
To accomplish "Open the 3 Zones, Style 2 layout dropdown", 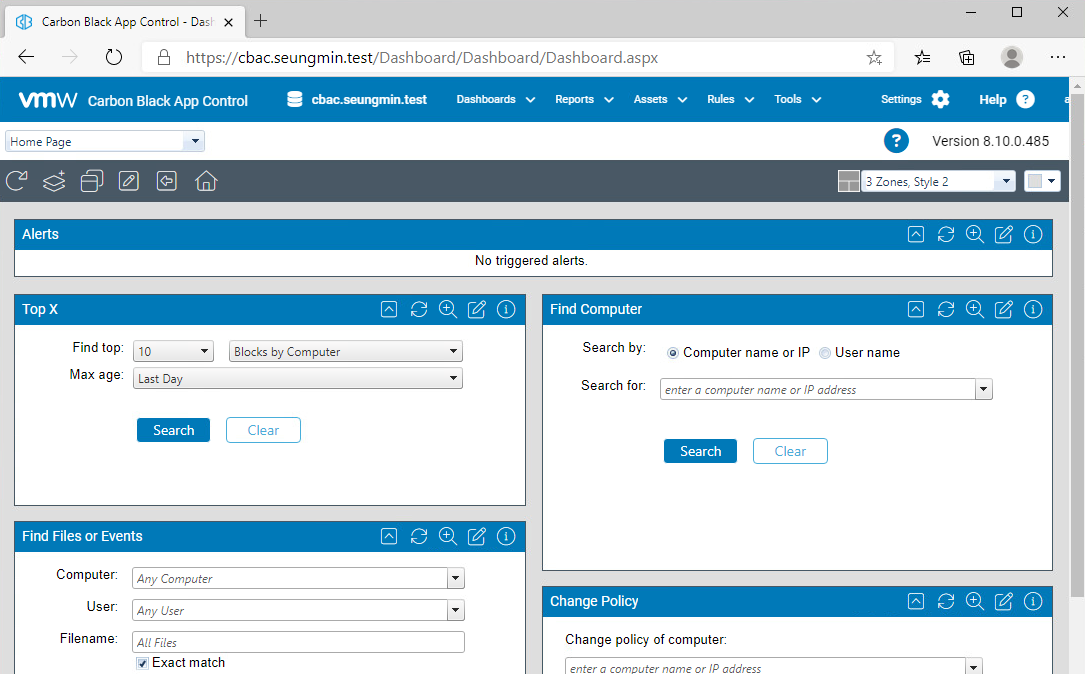I will tap(938, 181).
